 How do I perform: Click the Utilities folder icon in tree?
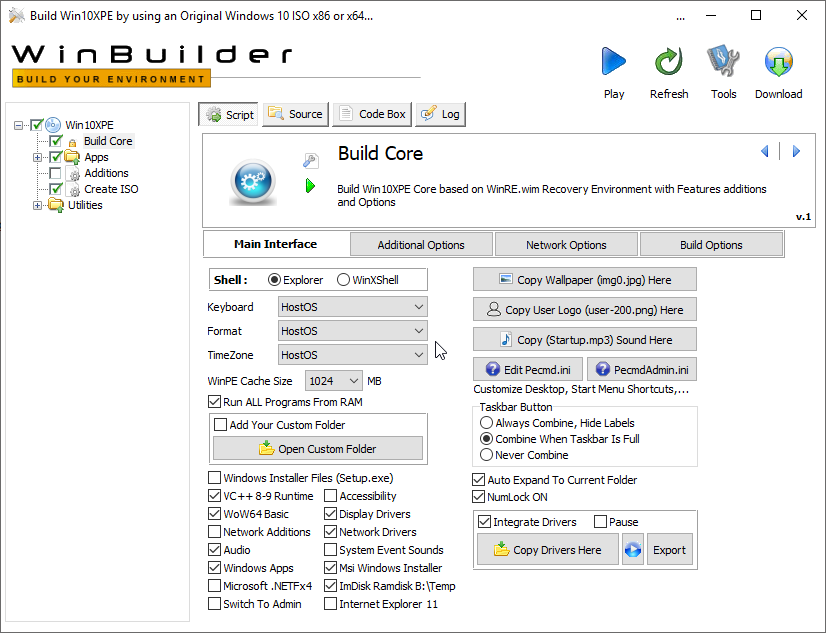pos(56,205)
